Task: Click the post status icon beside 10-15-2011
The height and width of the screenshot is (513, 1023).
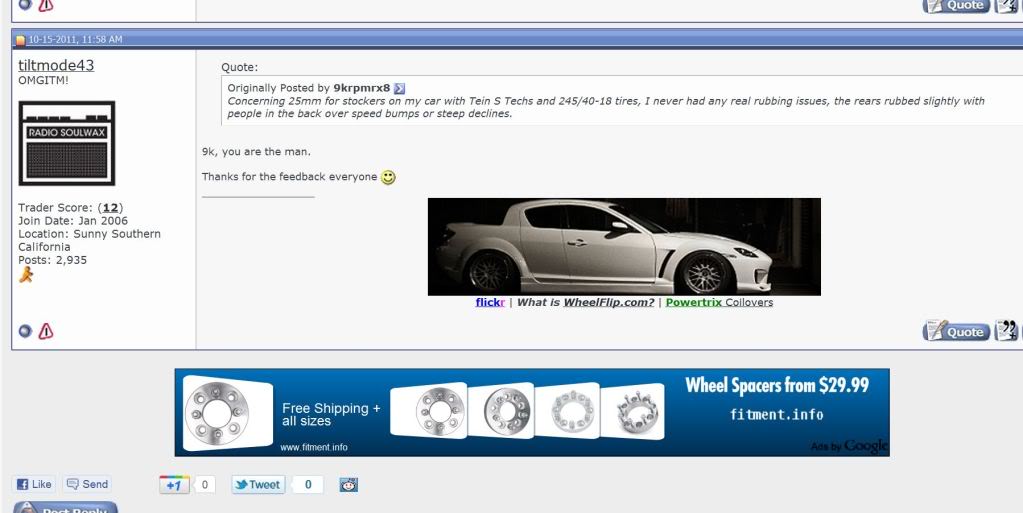Action: pyautogui.click(x=20, y=40)
